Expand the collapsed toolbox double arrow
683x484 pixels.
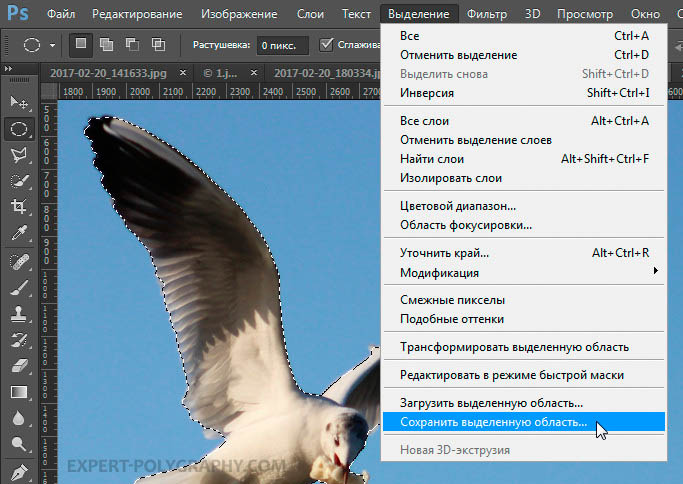(x=8, y=68)
